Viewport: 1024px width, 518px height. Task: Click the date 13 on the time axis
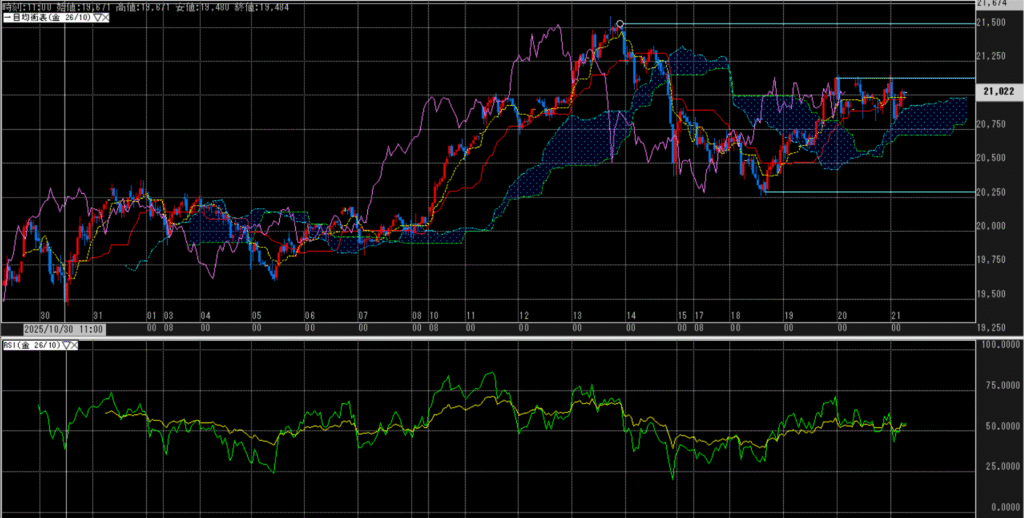point(576,314)
